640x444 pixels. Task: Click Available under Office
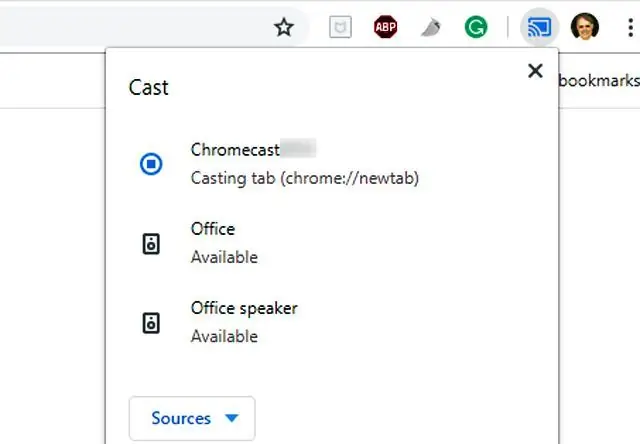[x=224, y=257]
